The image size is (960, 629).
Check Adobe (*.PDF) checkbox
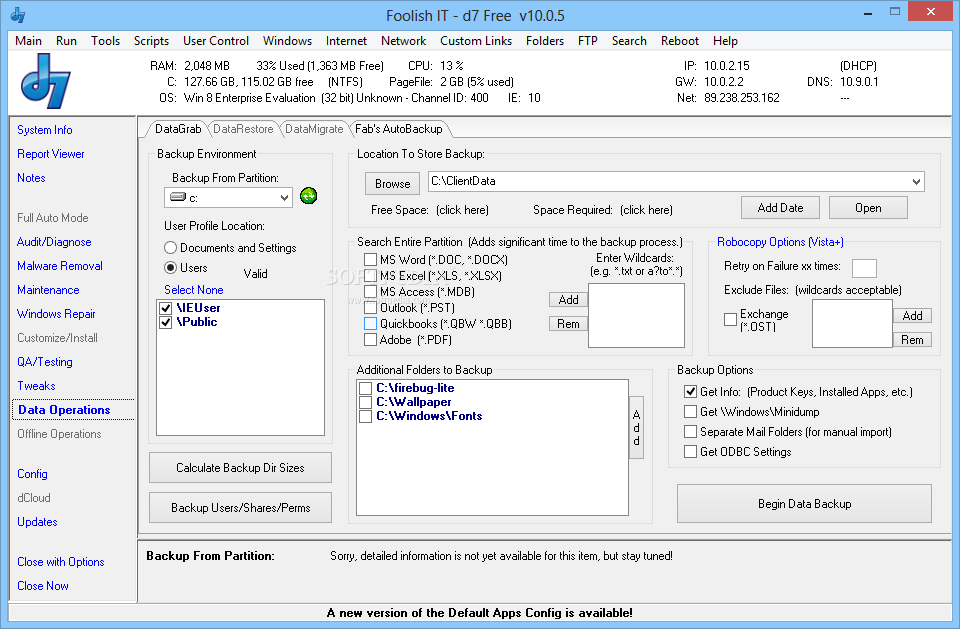(370, 339)
